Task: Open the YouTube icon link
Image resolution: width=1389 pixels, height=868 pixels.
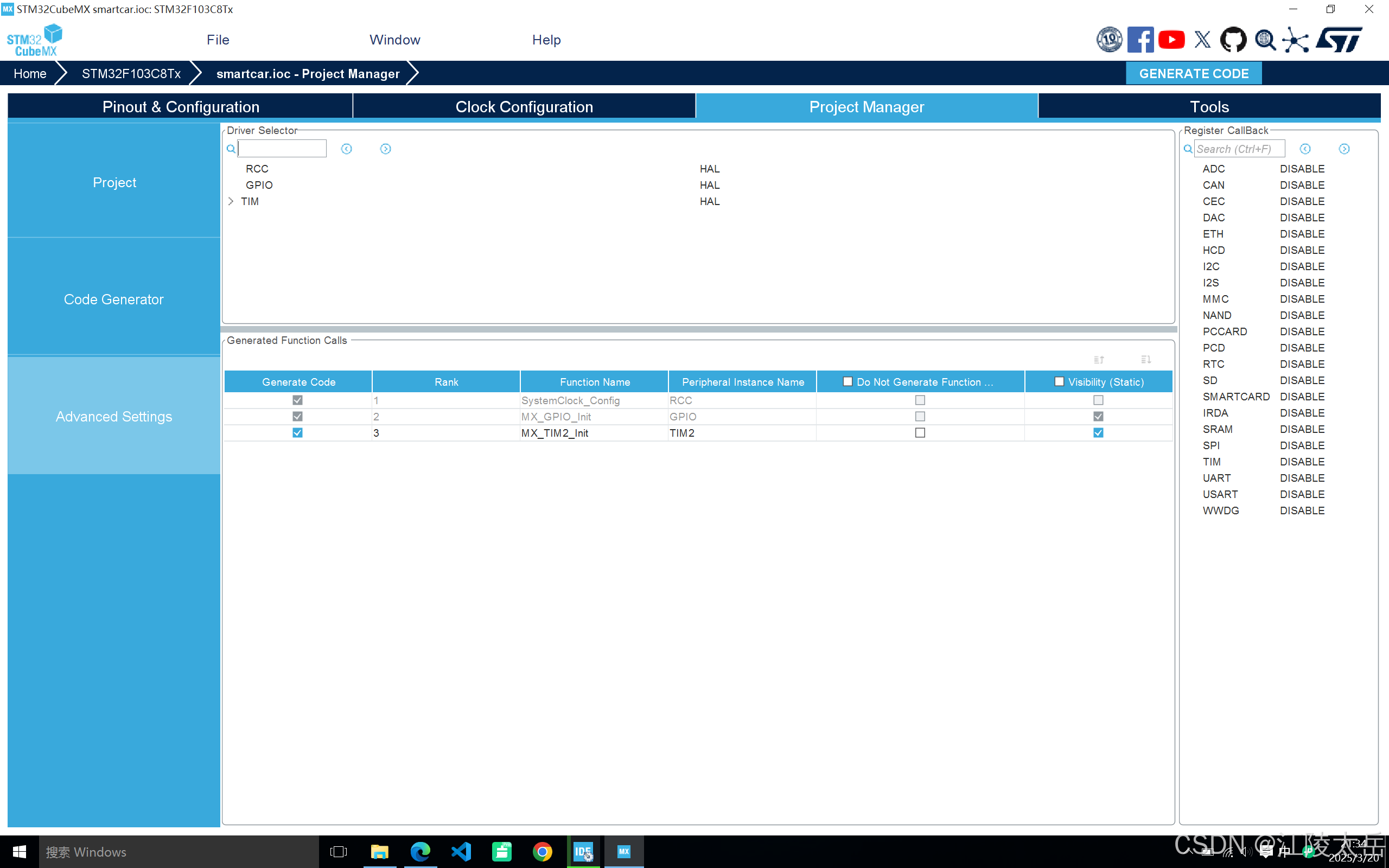Action: pyautogui.click(x=1171, y=40)
